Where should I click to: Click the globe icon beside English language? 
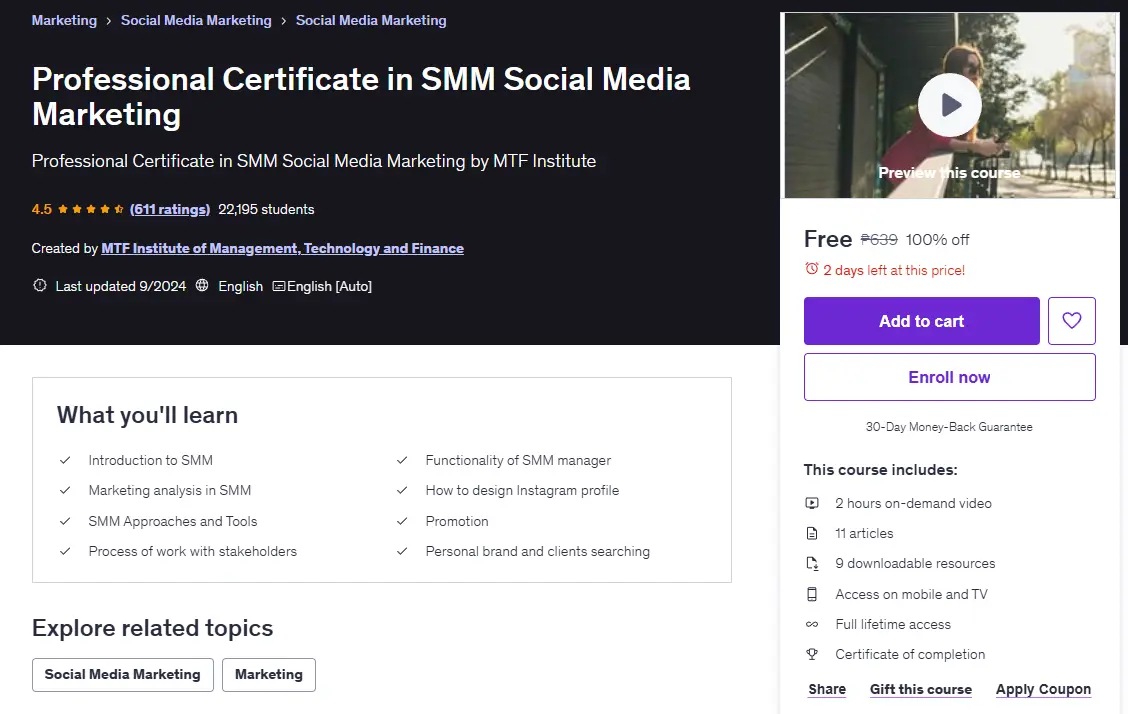pyautogui.click(x=202, y=285)
